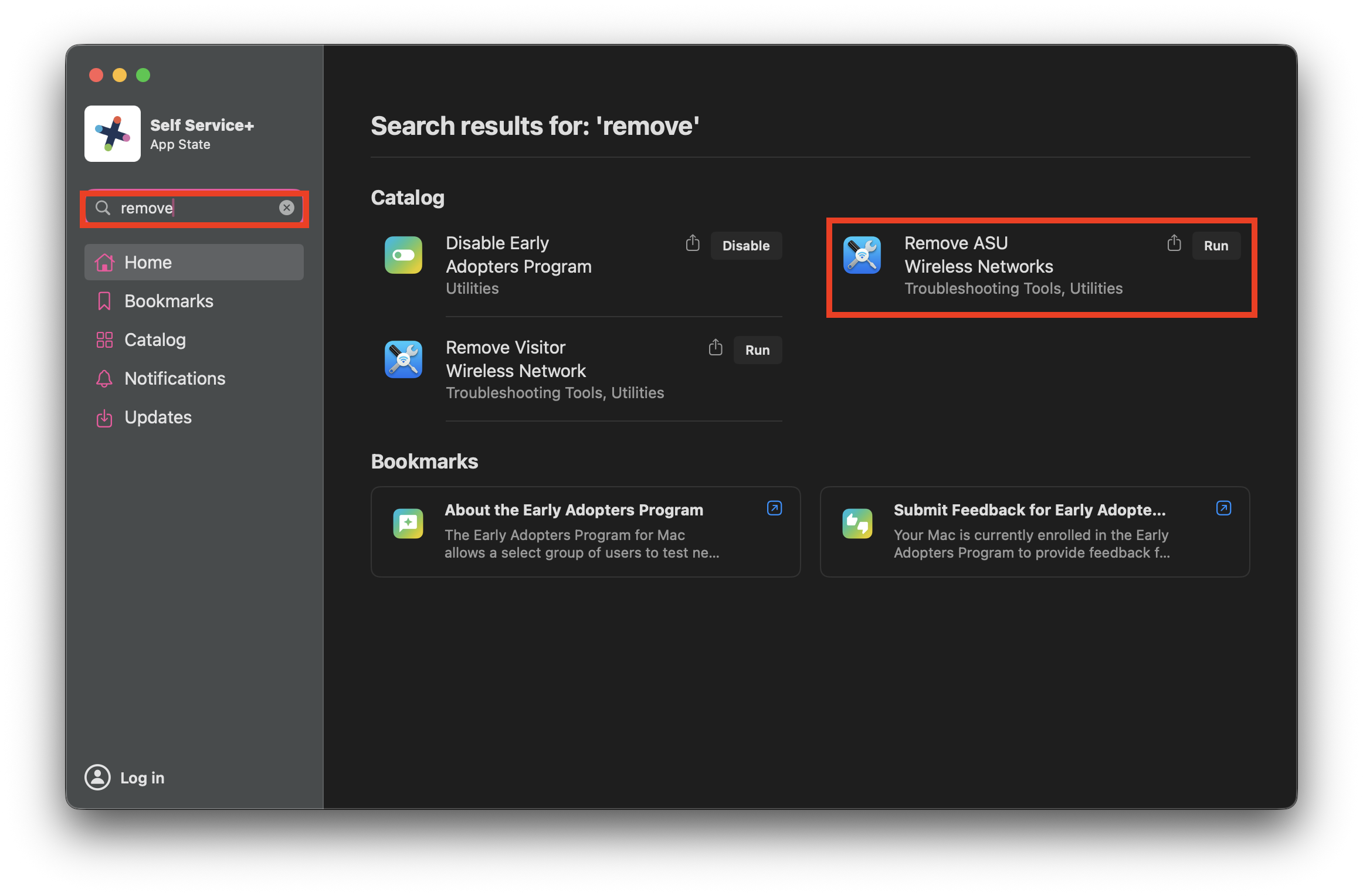Click the Self Service+ app logo
This screenshot has height=896, width=1363.
[113, 134]
